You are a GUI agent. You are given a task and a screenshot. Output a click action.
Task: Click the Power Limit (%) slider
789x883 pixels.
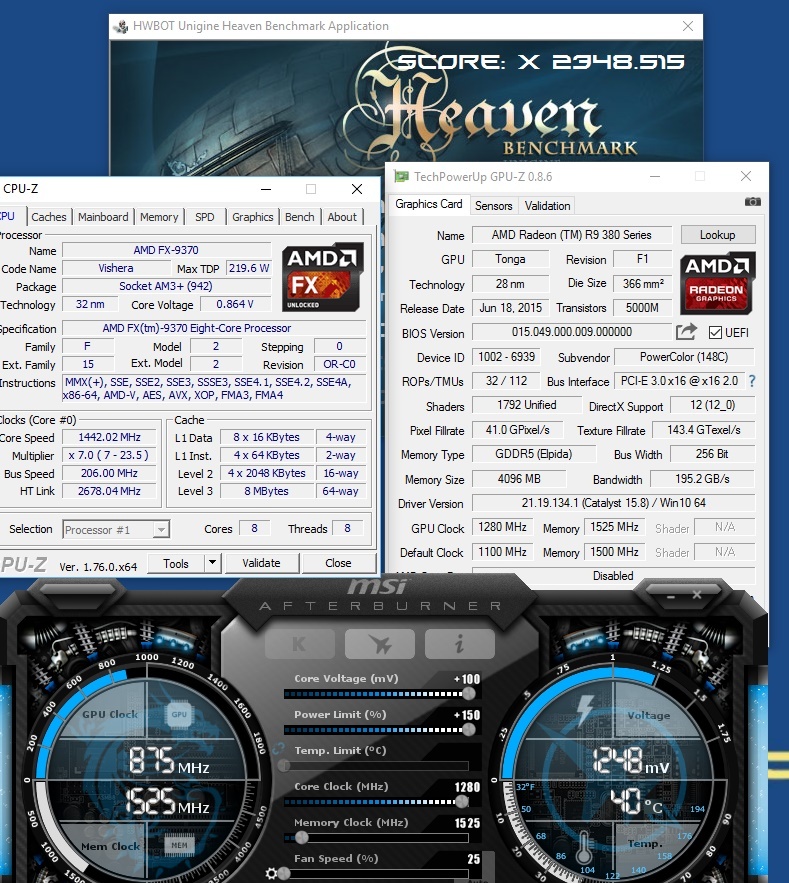pos(380,730)
